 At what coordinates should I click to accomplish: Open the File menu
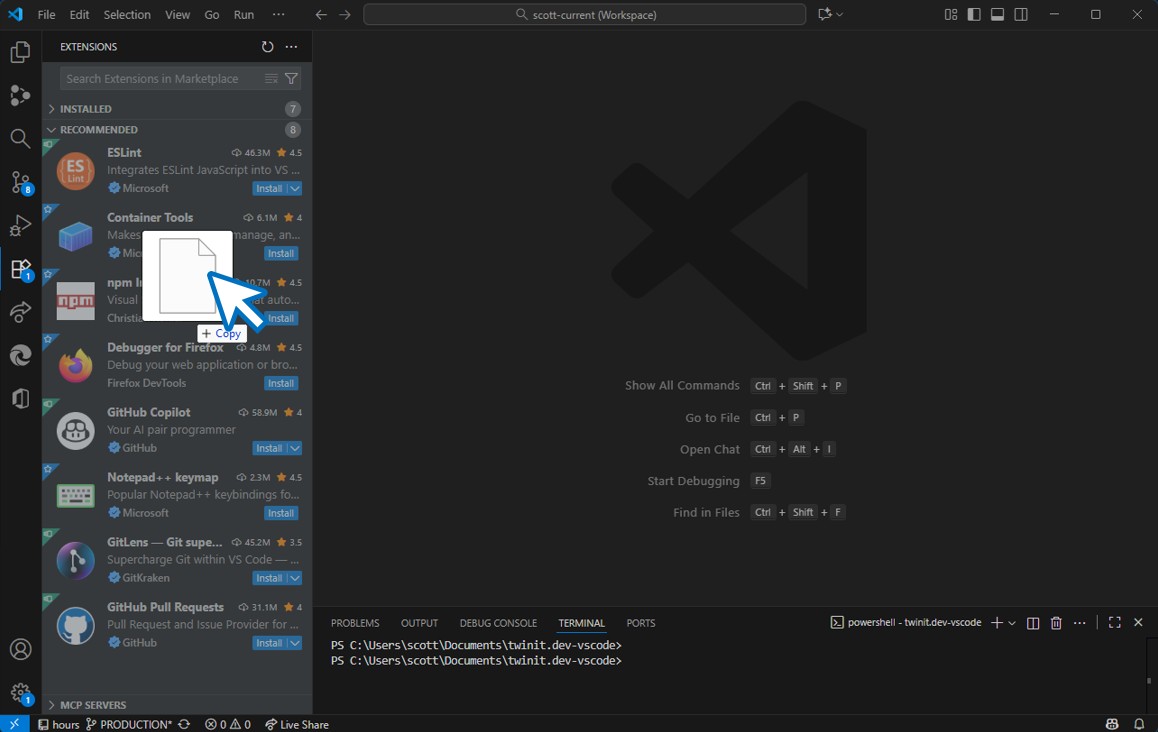(x=46, y=14)
